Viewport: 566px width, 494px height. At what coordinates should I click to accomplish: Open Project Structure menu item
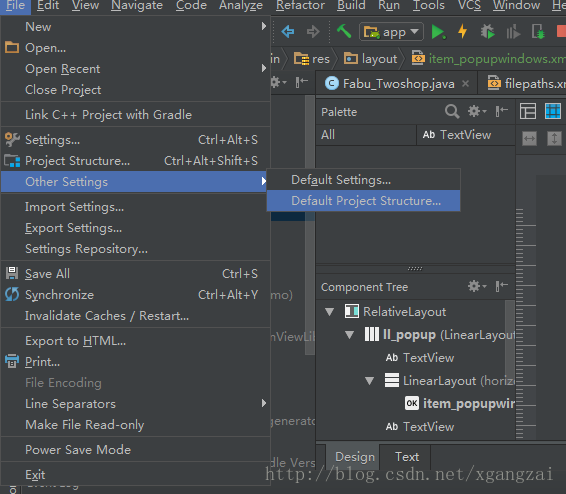136,161
